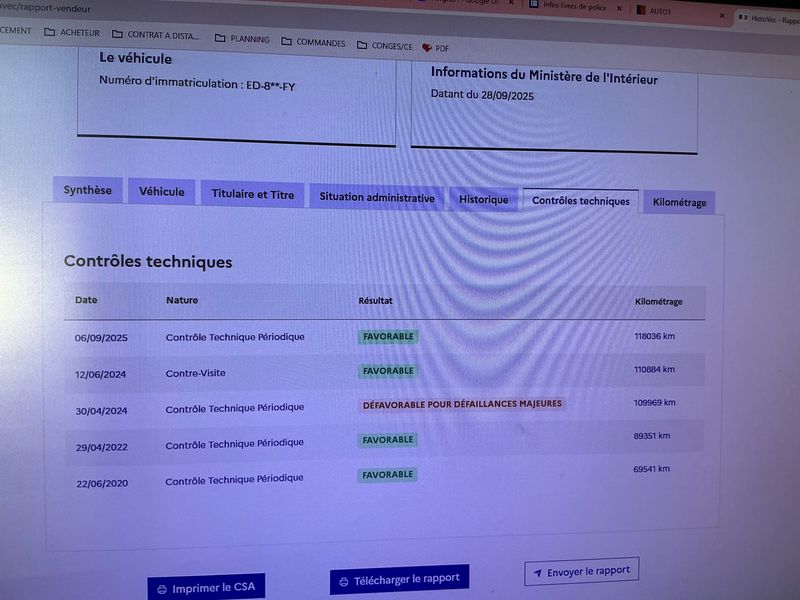The image size is (800, 600).
Task: Open the CONTRAT A DISTA... bookmark folder
Action: tap(155, 36)
